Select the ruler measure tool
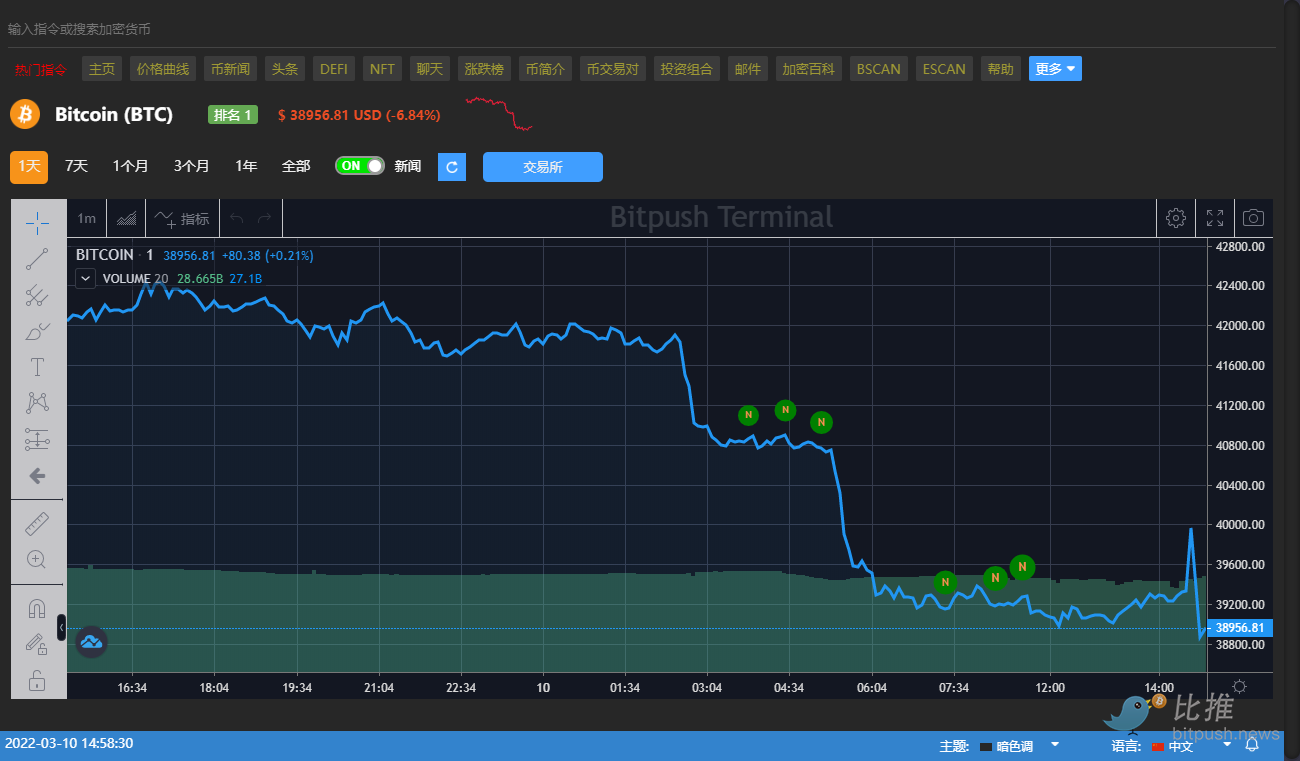1300x761 pixels. 37,523
